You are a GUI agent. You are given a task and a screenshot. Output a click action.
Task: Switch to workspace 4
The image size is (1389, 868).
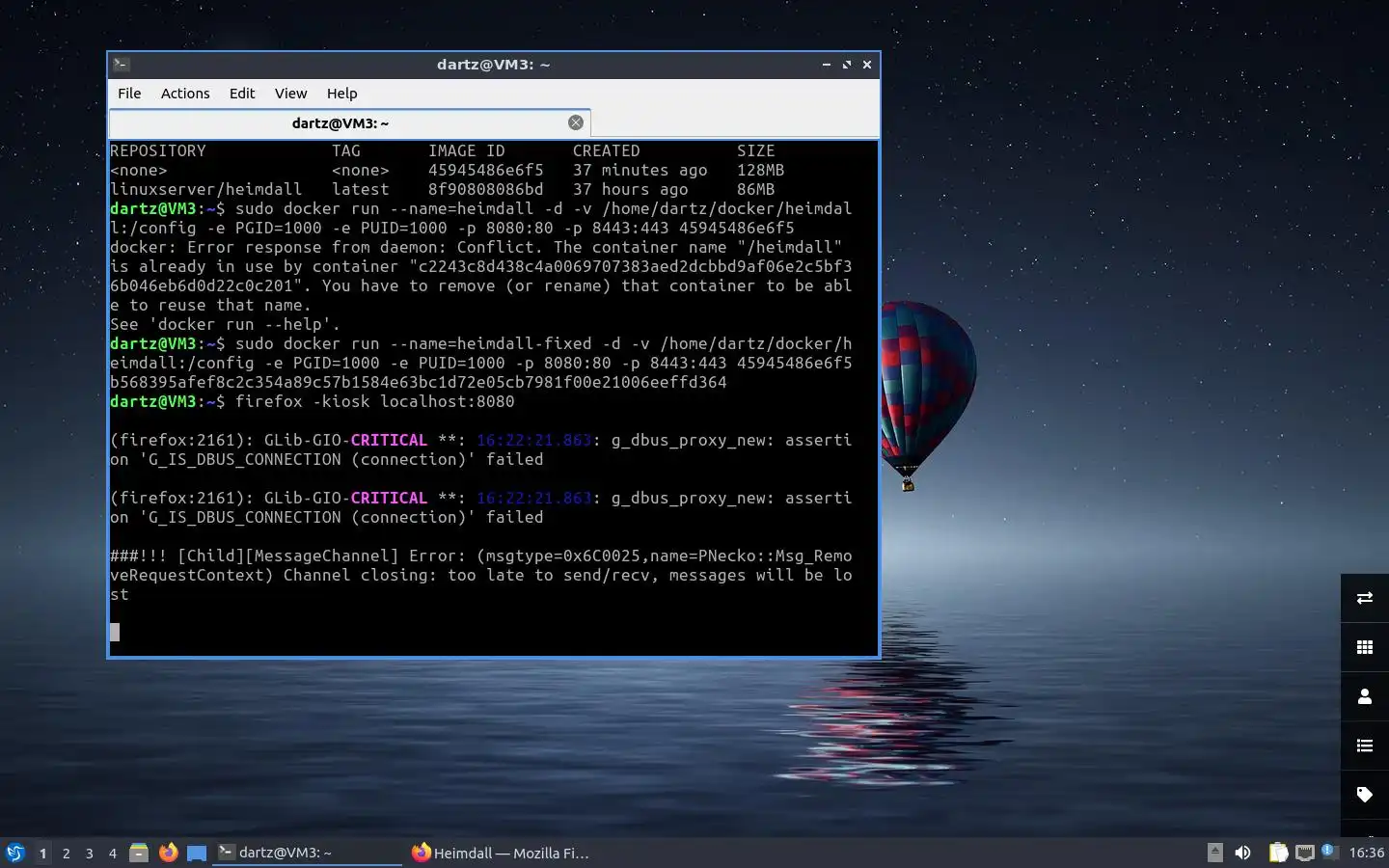(x=112, y=854)
